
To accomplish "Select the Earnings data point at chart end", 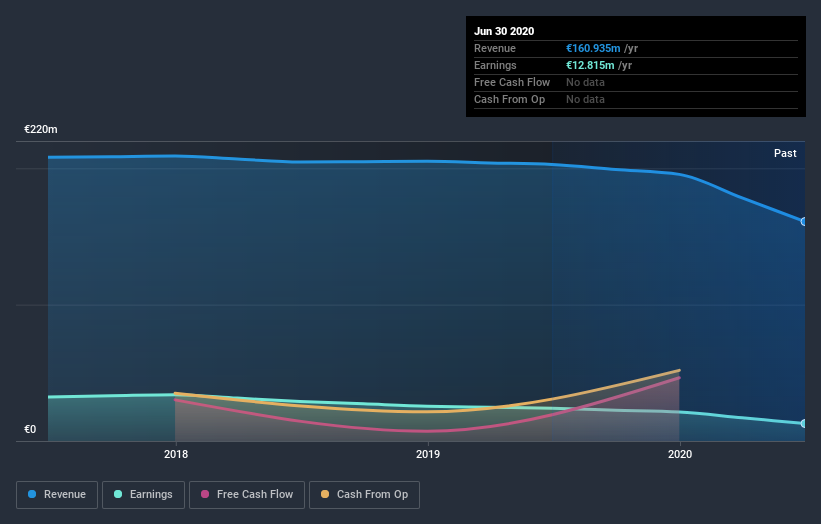I will [x=804, y=423].
